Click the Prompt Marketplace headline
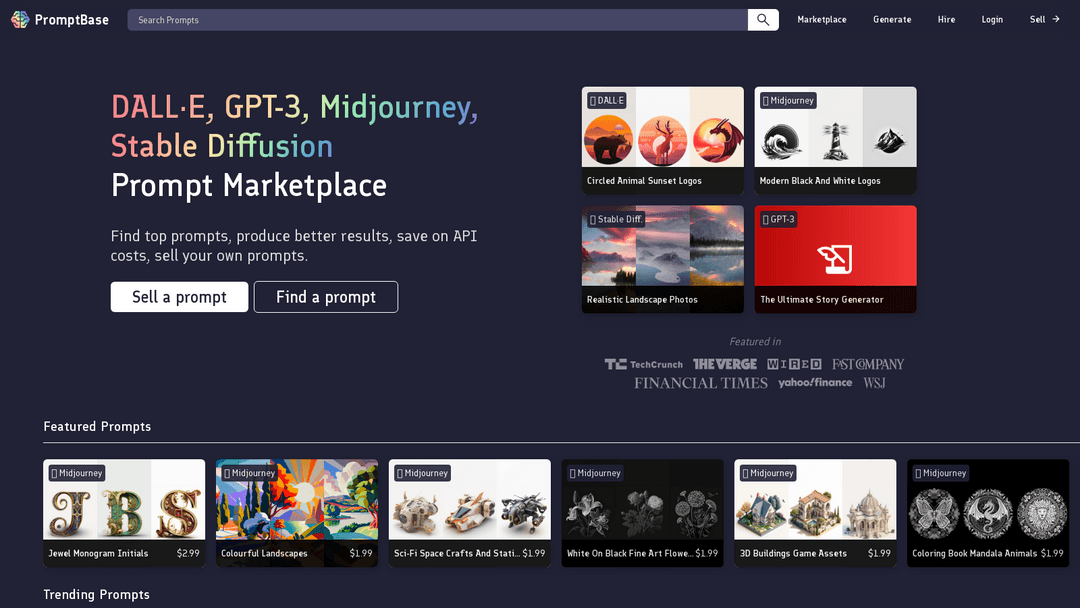The width and height of the screenshot is (1080, 608). pyautogui.click(x=249, y=185)
